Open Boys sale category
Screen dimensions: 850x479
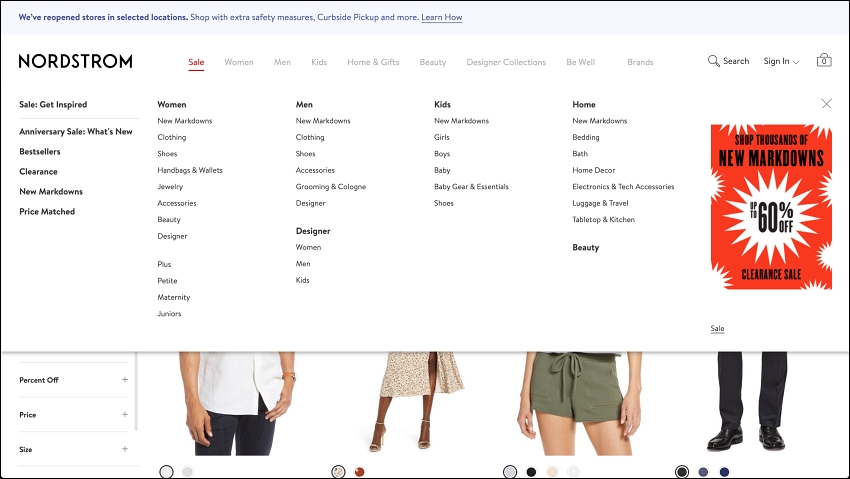(x=442, y=154)
